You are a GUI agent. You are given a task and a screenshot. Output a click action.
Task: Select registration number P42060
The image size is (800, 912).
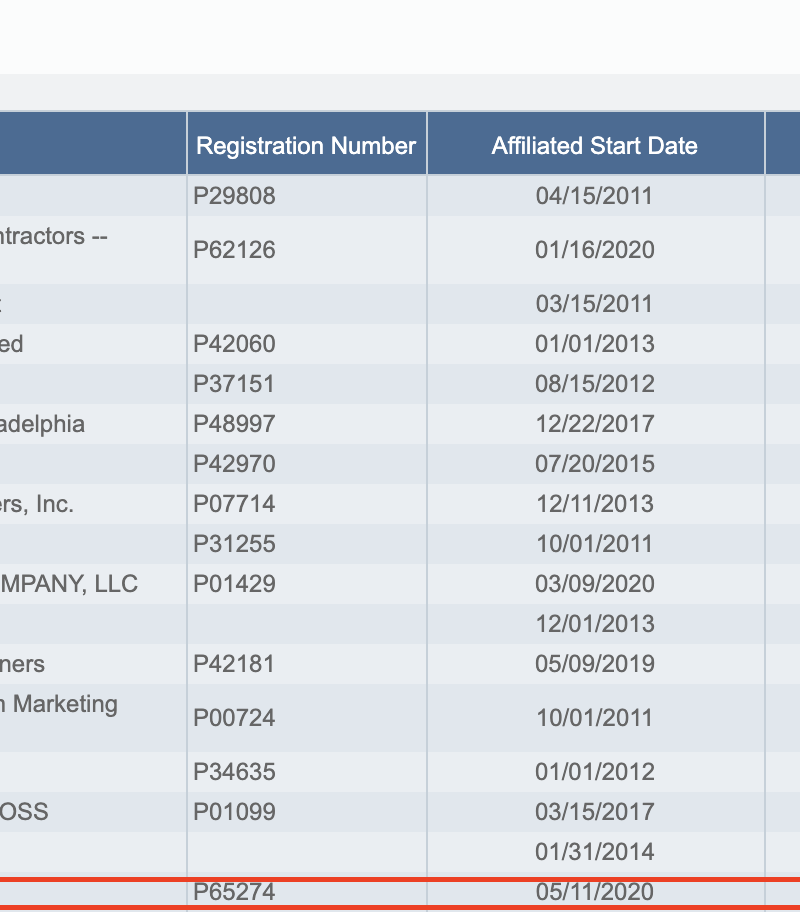tap(234, 344)
